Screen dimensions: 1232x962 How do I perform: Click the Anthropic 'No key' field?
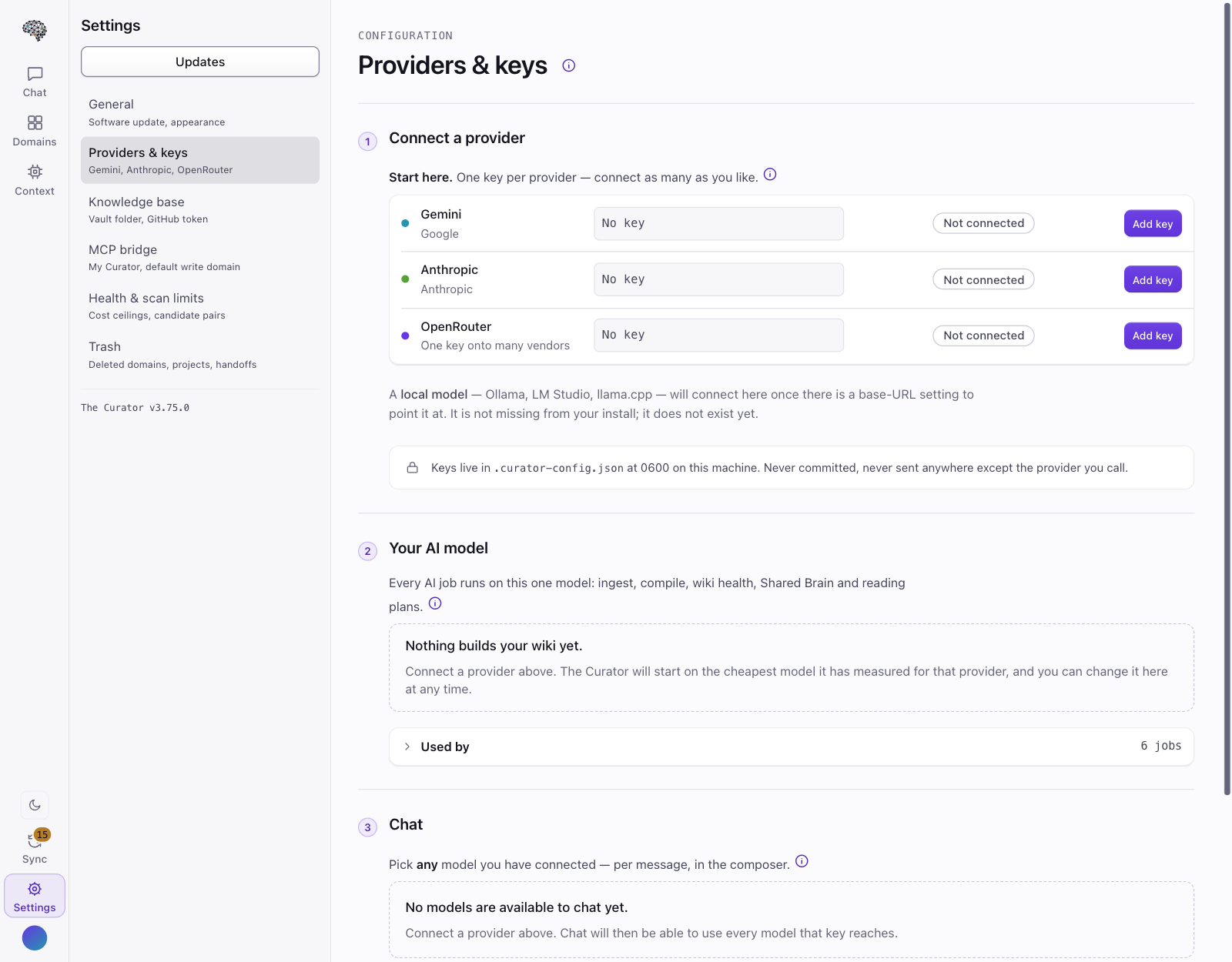718,279
